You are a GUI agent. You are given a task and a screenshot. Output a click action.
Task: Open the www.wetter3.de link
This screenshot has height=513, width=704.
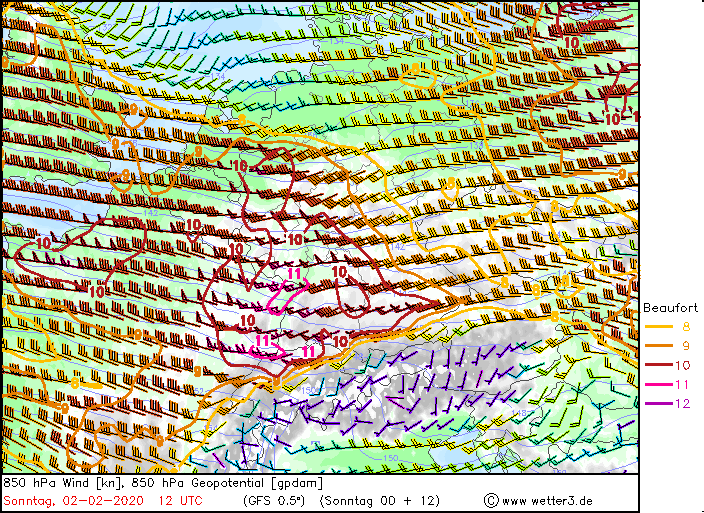point(547,500)
